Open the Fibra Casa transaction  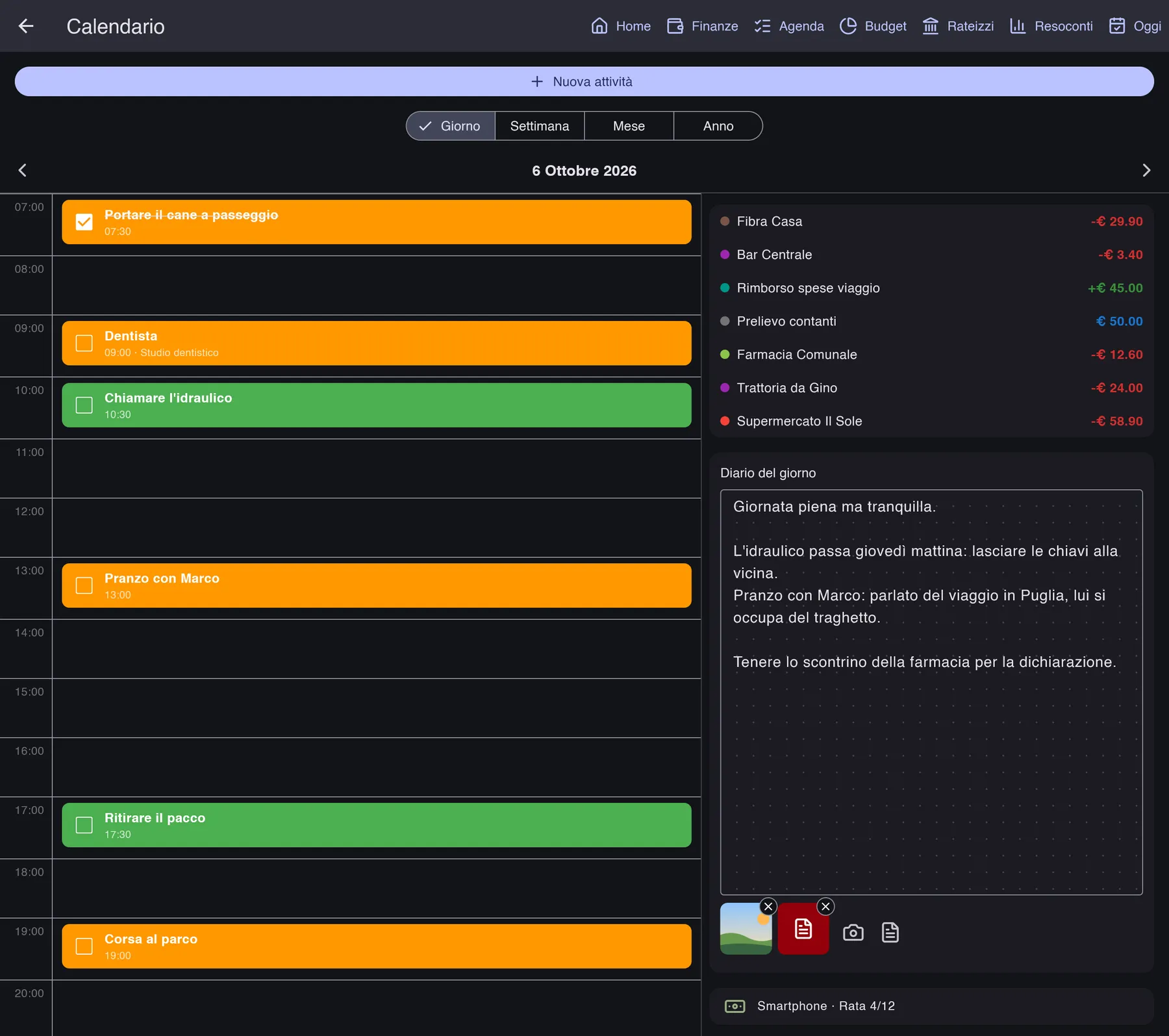931,221
